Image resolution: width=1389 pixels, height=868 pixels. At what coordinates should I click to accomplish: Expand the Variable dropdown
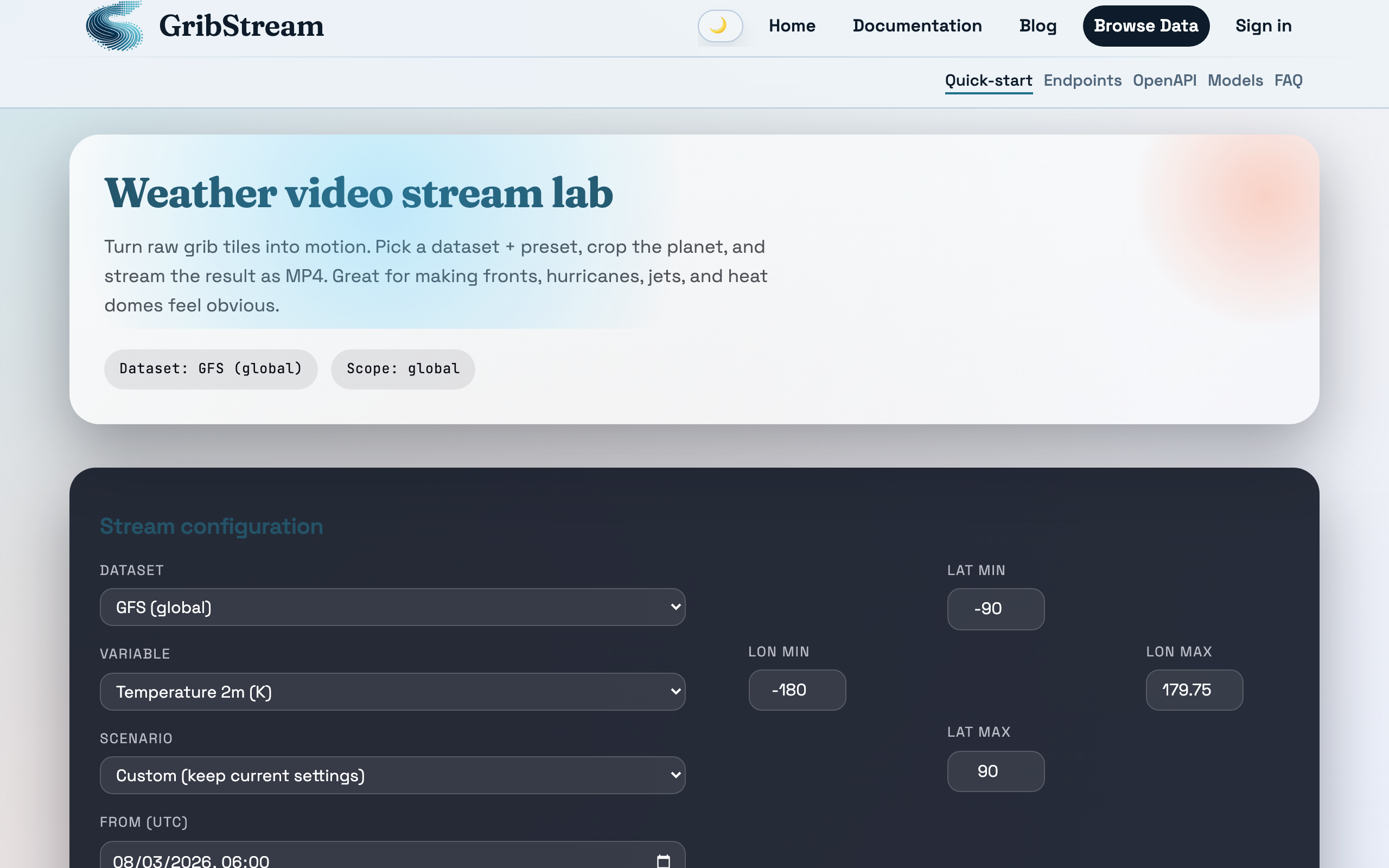(x=393, y=691)
